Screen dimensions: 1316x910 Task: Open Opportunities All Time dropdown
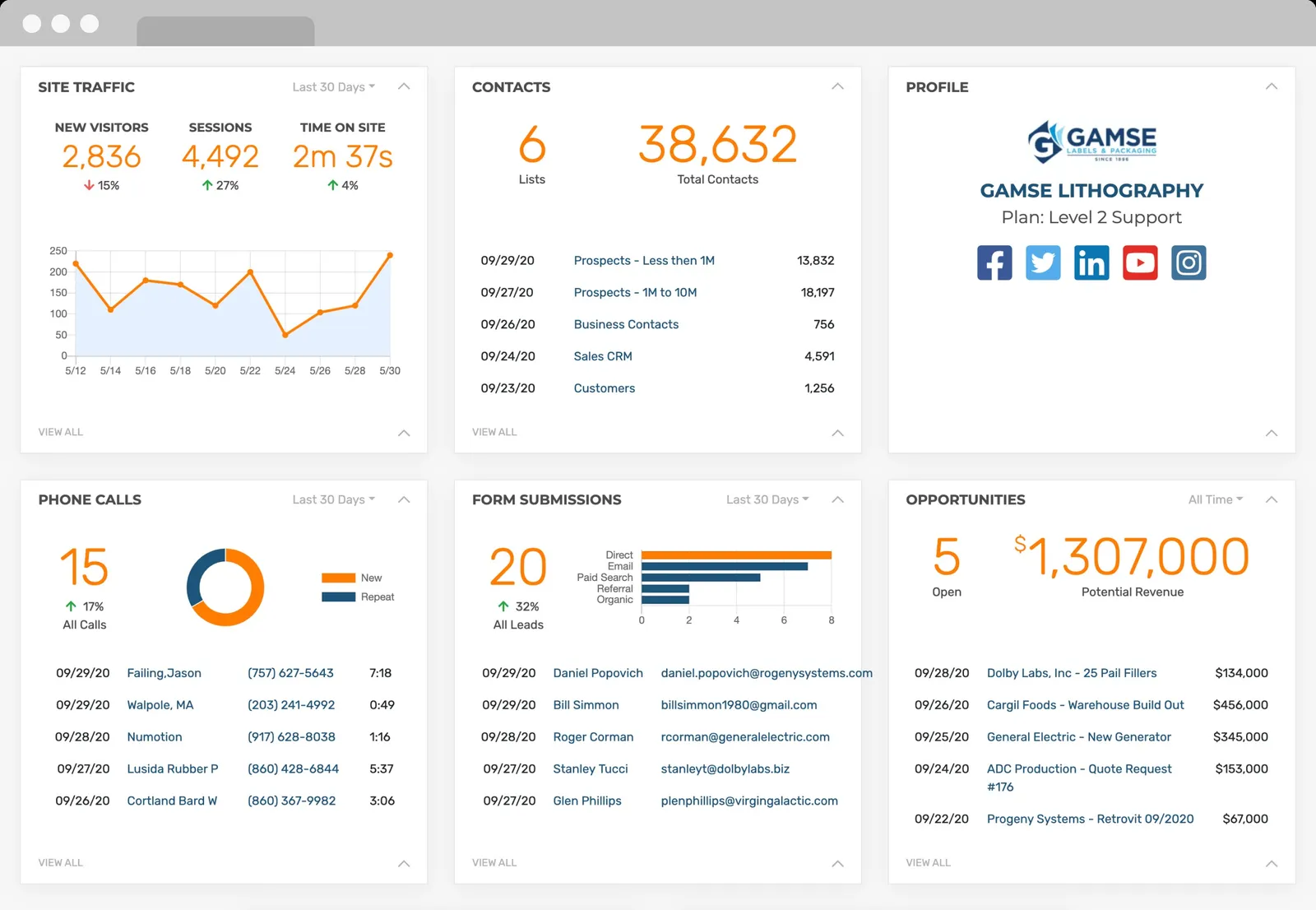(1216, 499)
